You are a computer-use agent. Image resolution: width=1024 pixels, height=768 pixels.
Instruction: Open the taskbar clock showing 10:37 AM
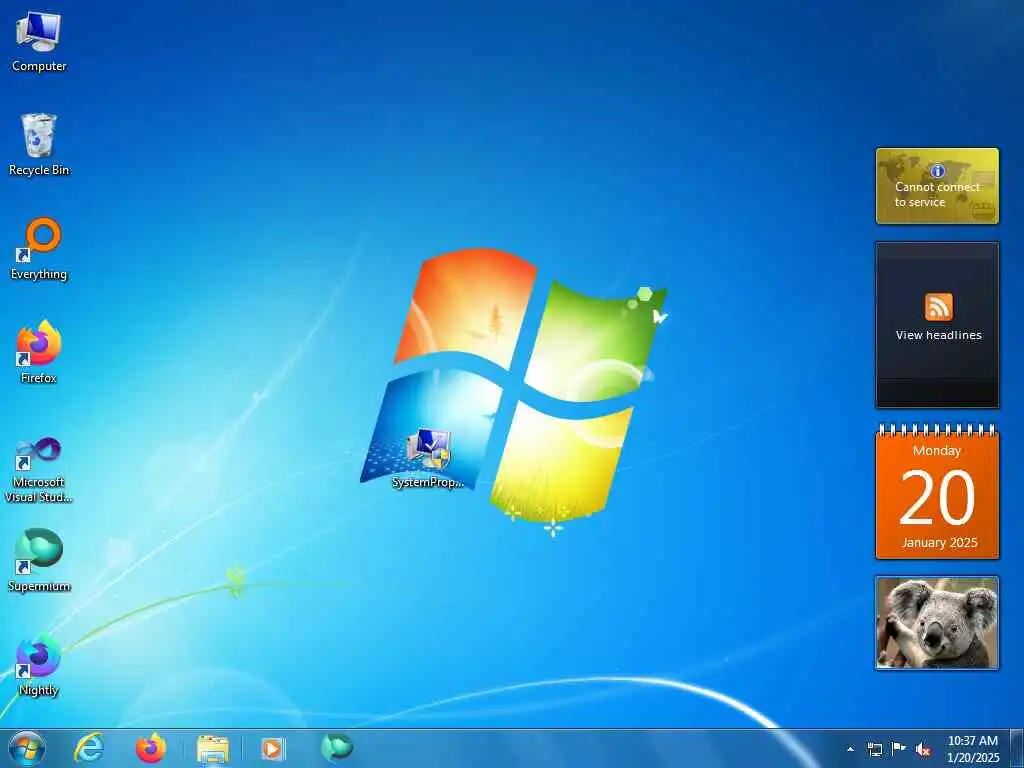tap(972, 749)
